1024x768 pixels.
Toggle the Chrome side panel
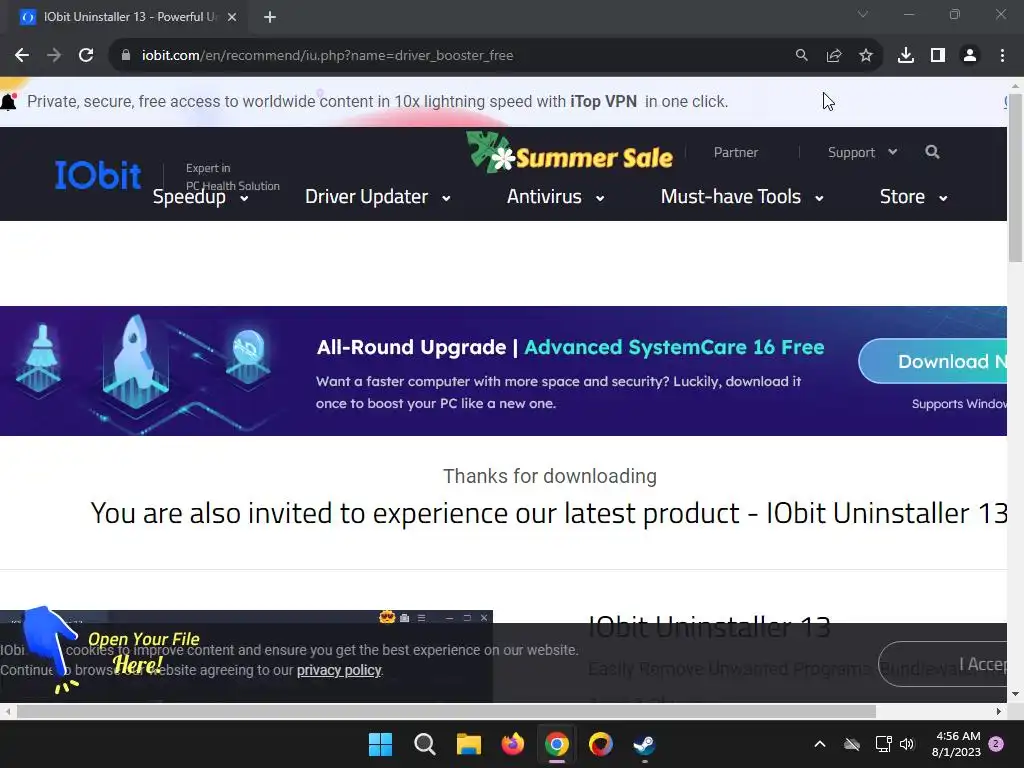point(938,56)
